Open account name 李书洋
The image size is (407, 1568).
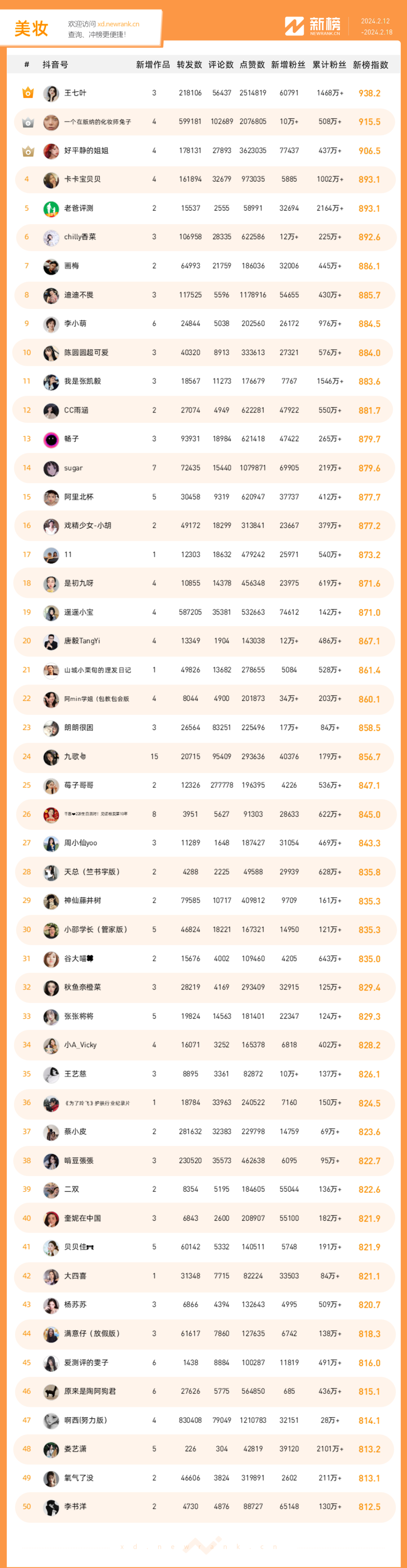(x=75, y=1507)
